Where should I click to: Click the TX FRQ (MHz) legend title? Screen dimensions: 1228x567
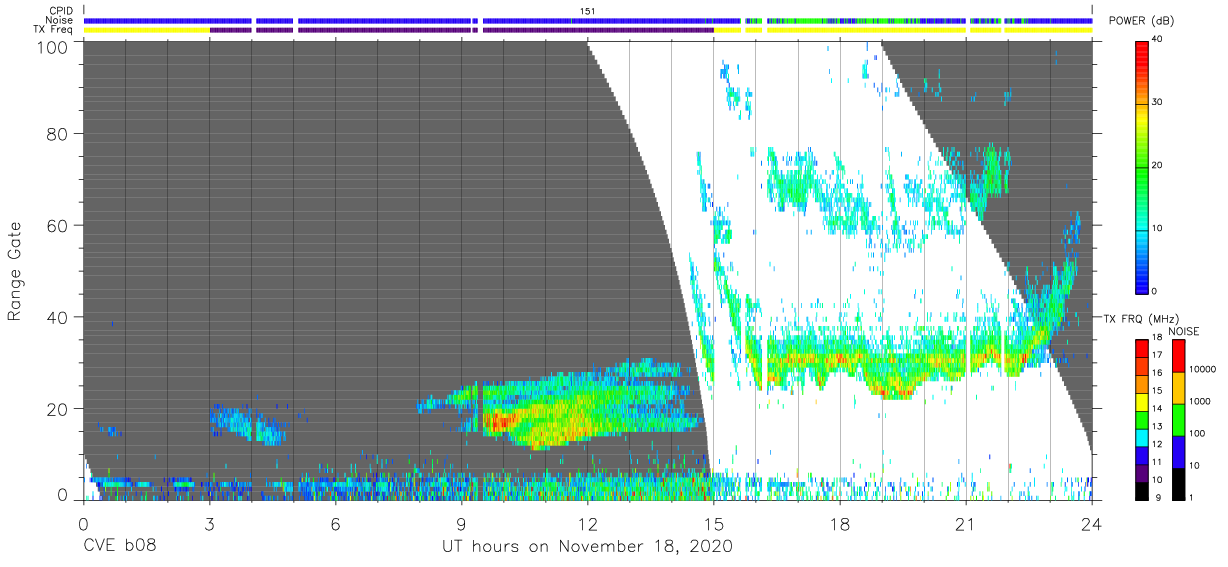click(1144, 319)
